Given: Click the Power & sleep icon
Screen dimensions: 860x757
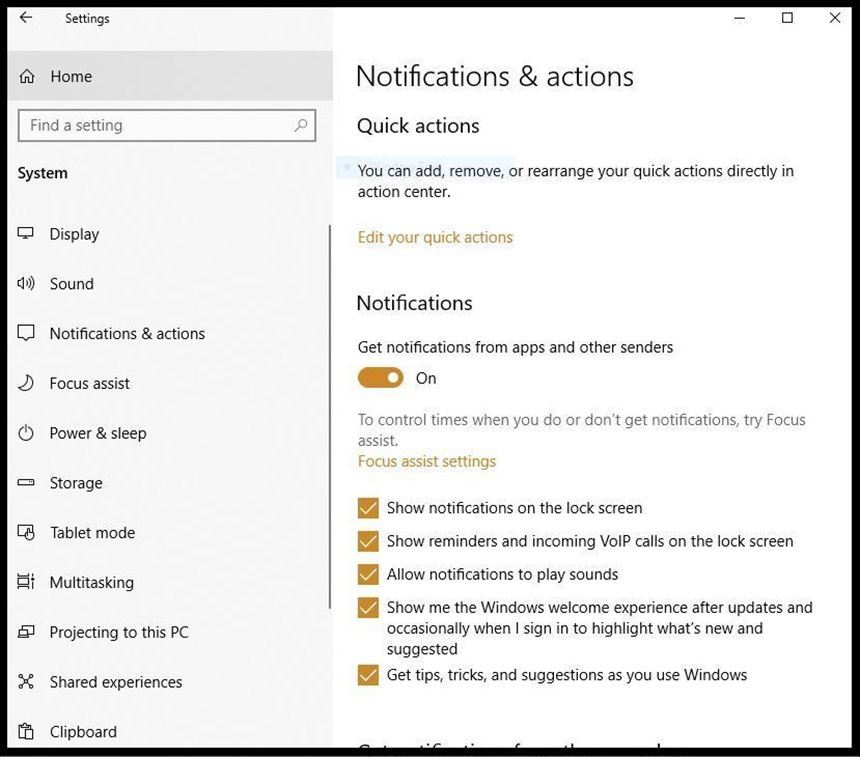Looking at the screenshot, I should coord(26,433).
